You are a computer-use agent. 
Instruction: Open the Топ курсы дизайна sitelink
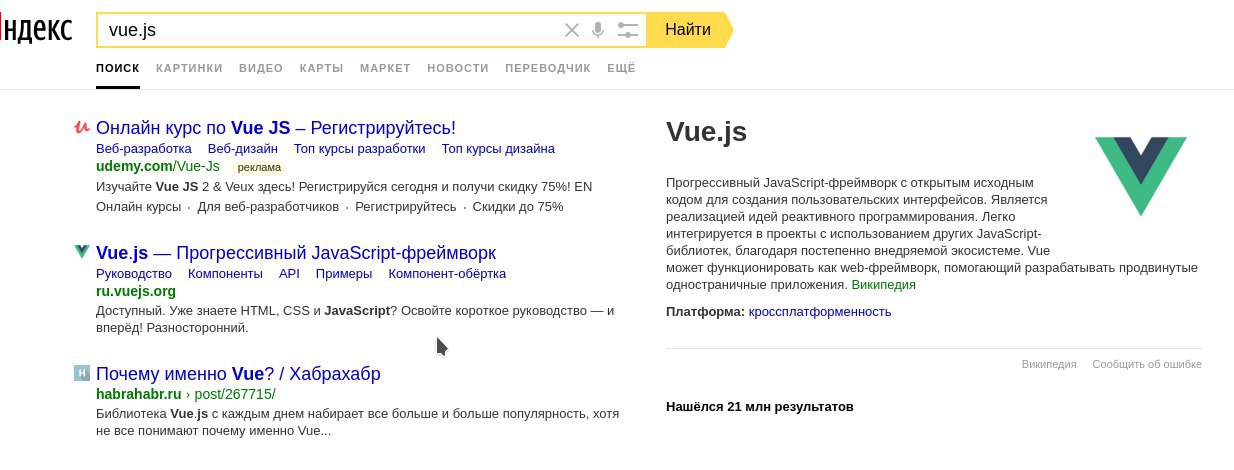point(498,149)
